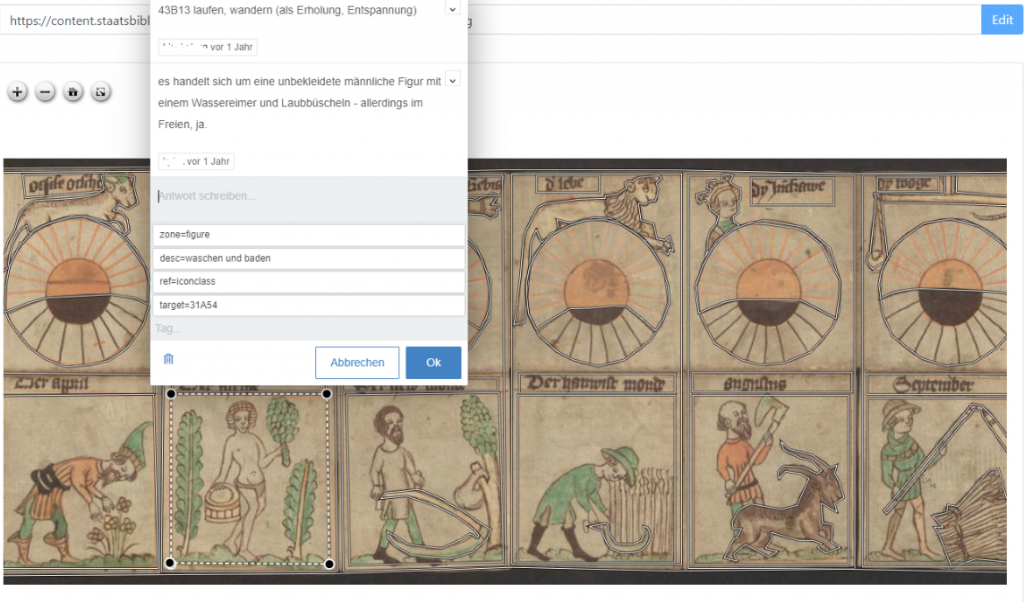Select the ref=iconclass tag
The image size is (1024, 602).
(x=309, y=281)
